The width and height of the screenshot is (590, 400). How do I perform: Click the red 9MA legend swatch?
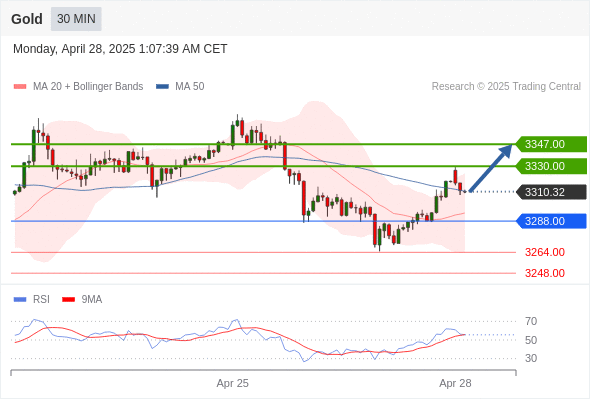(68, 300)
